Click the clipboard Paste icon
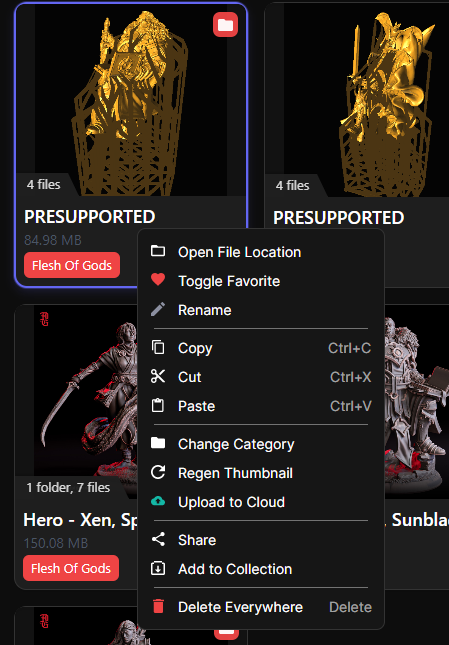This screenshot has width=449, height=645. 158,406
